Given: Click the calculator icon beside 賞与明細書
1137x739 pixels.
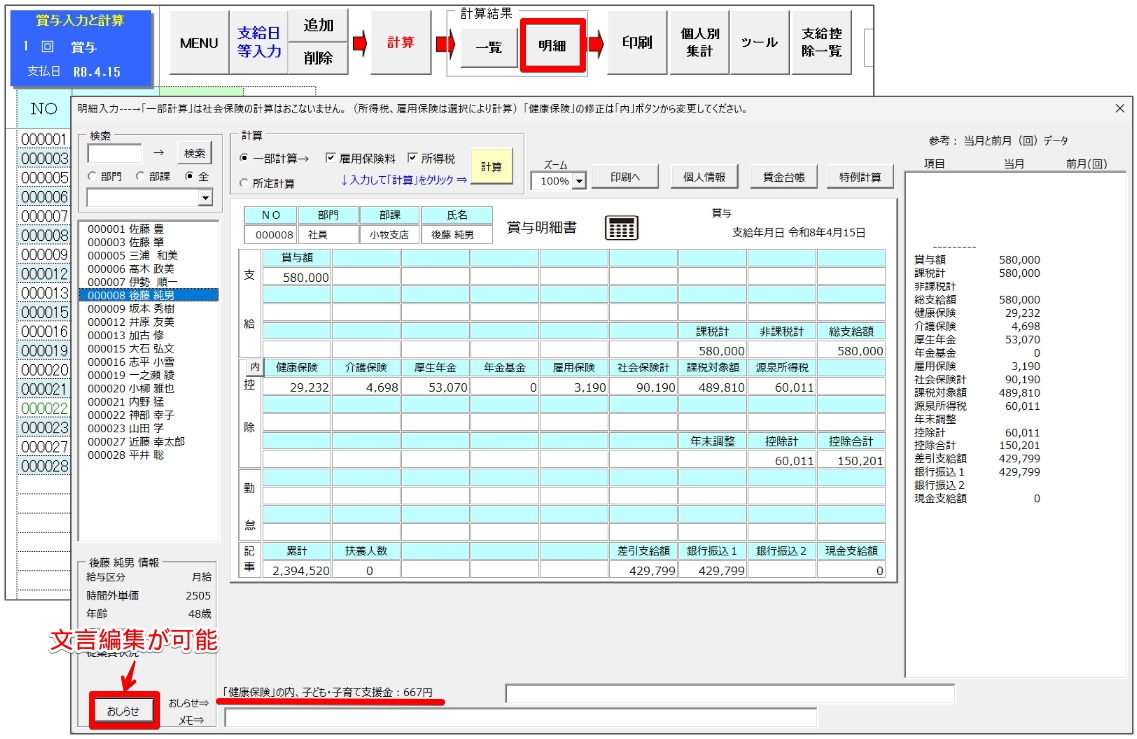Looking at the screenshot, I should coord(621,228).
